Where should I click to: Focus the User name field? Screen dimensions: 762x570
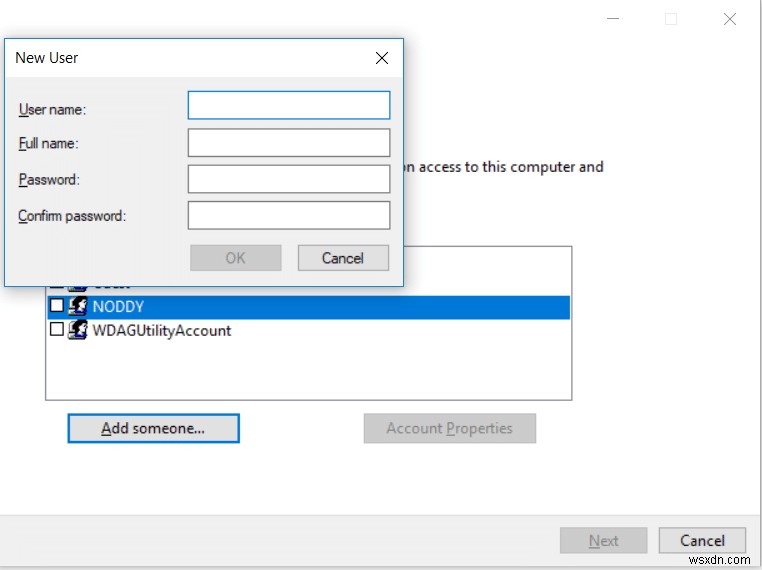coord(289,105)
